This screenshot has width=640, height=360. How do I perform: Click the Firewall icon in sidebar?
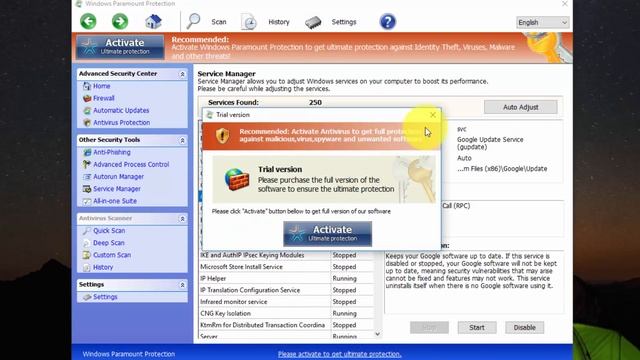(x=87, y=98)
